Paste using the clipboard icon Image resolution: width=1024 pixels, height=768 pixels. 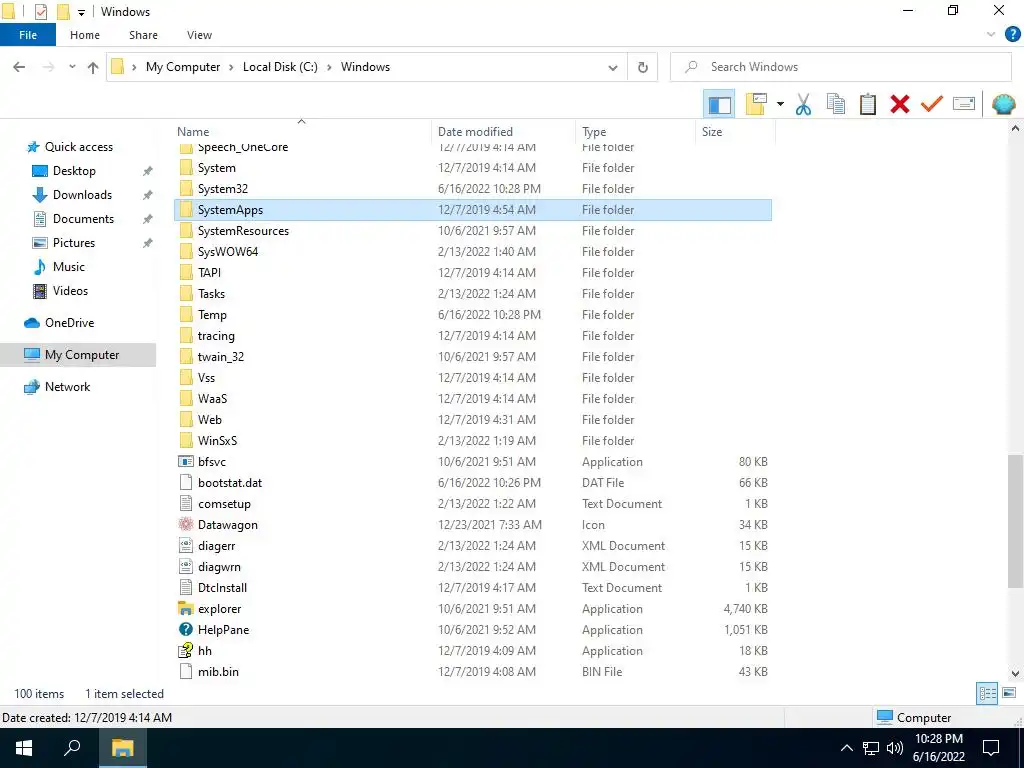tap(867, 104)
